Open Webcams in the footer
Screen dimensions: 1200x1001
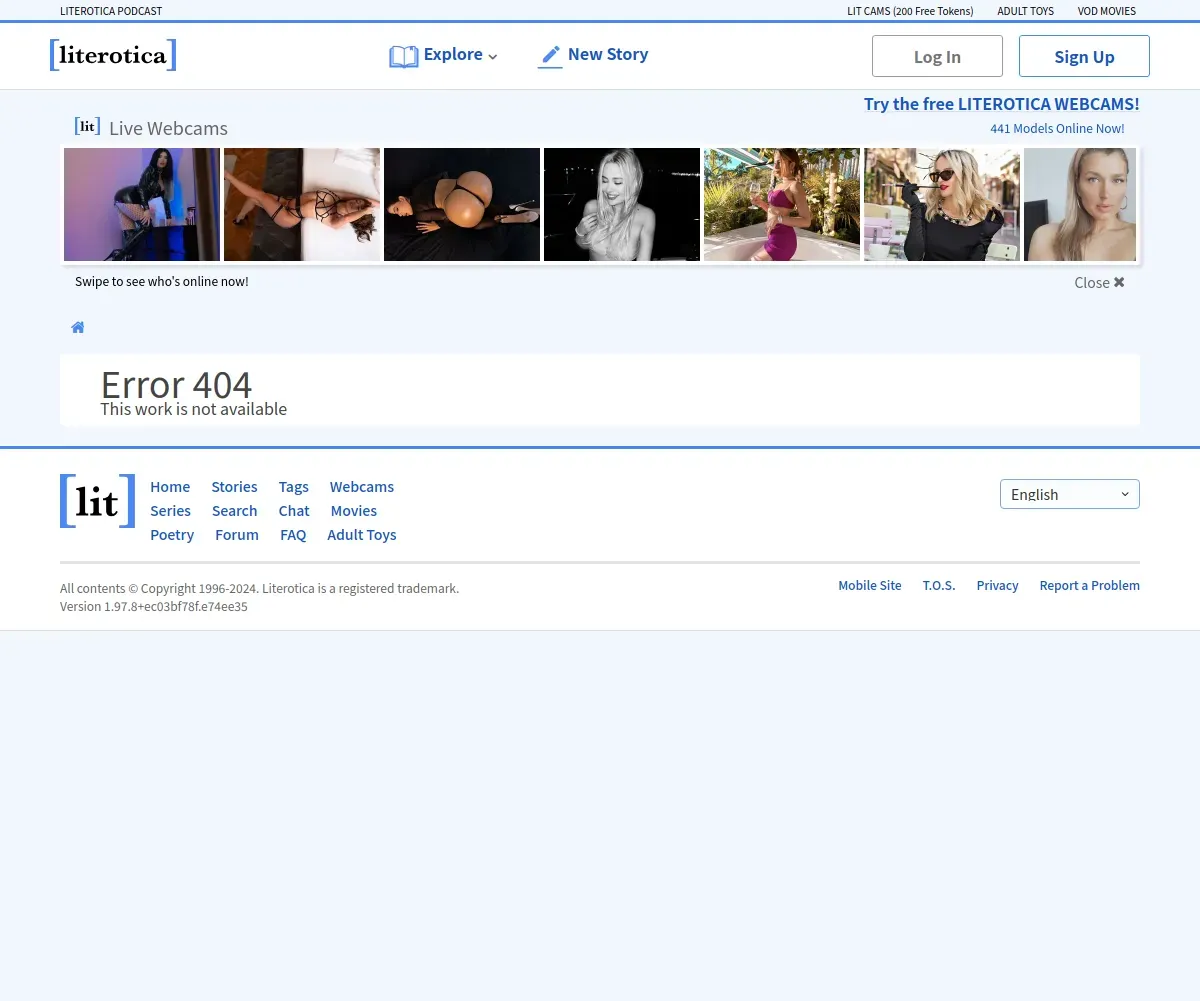[362, 487]
